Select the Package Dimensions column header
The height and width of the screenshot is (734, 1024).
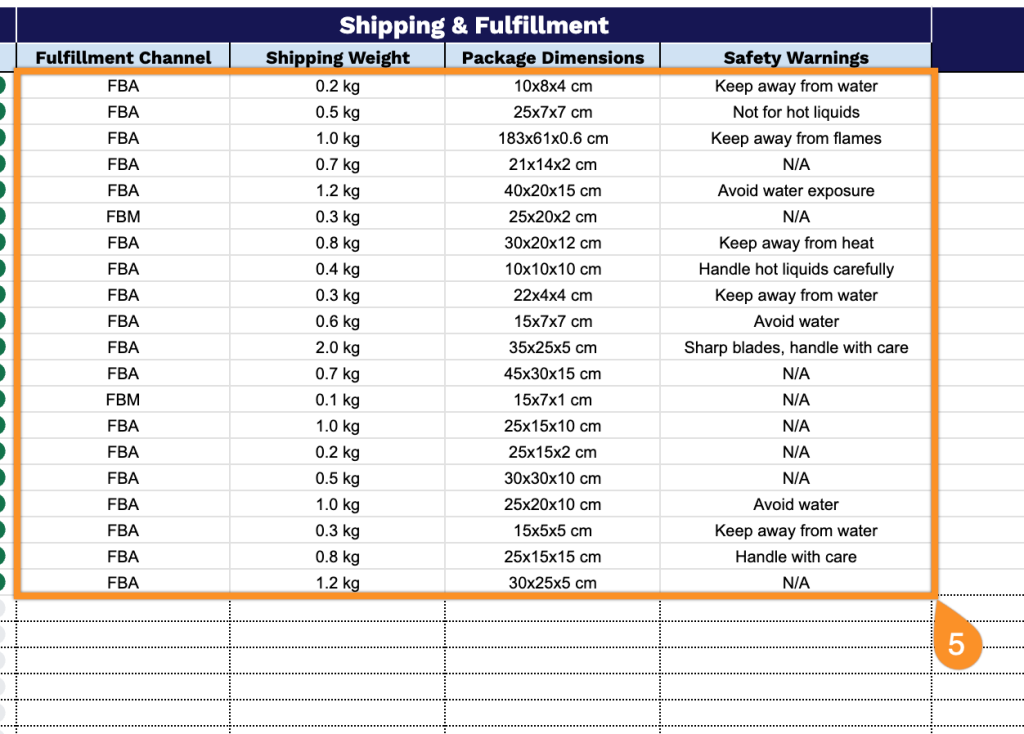[x=553, y=58]
